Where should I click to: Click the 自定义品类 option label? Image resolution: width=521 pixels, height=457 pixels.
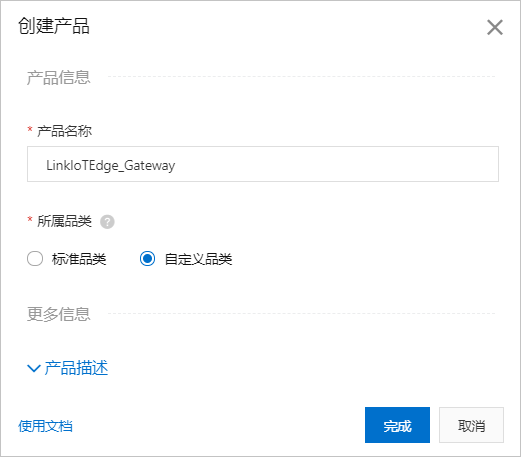click(x=198, y=259)
